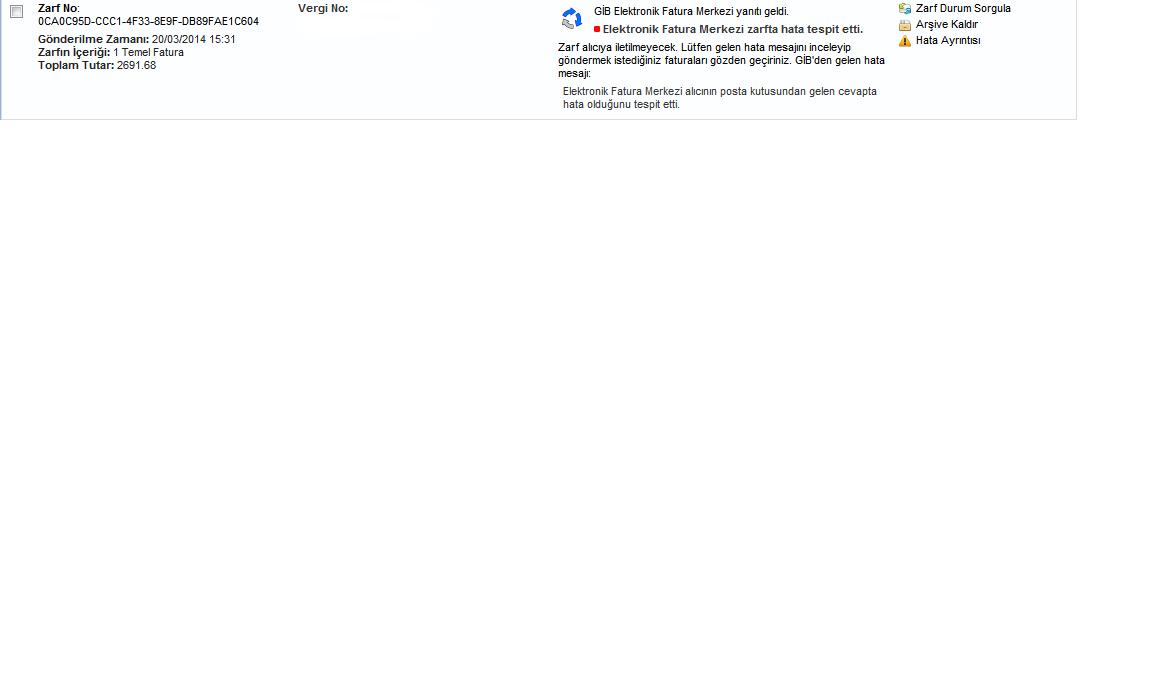Image resolution: width=1158 pixels, height=682 pixels.
Task: Click the 'Zarf alıcıya iletilmeyecek' warning paragraph
Action: pos(720,60)
